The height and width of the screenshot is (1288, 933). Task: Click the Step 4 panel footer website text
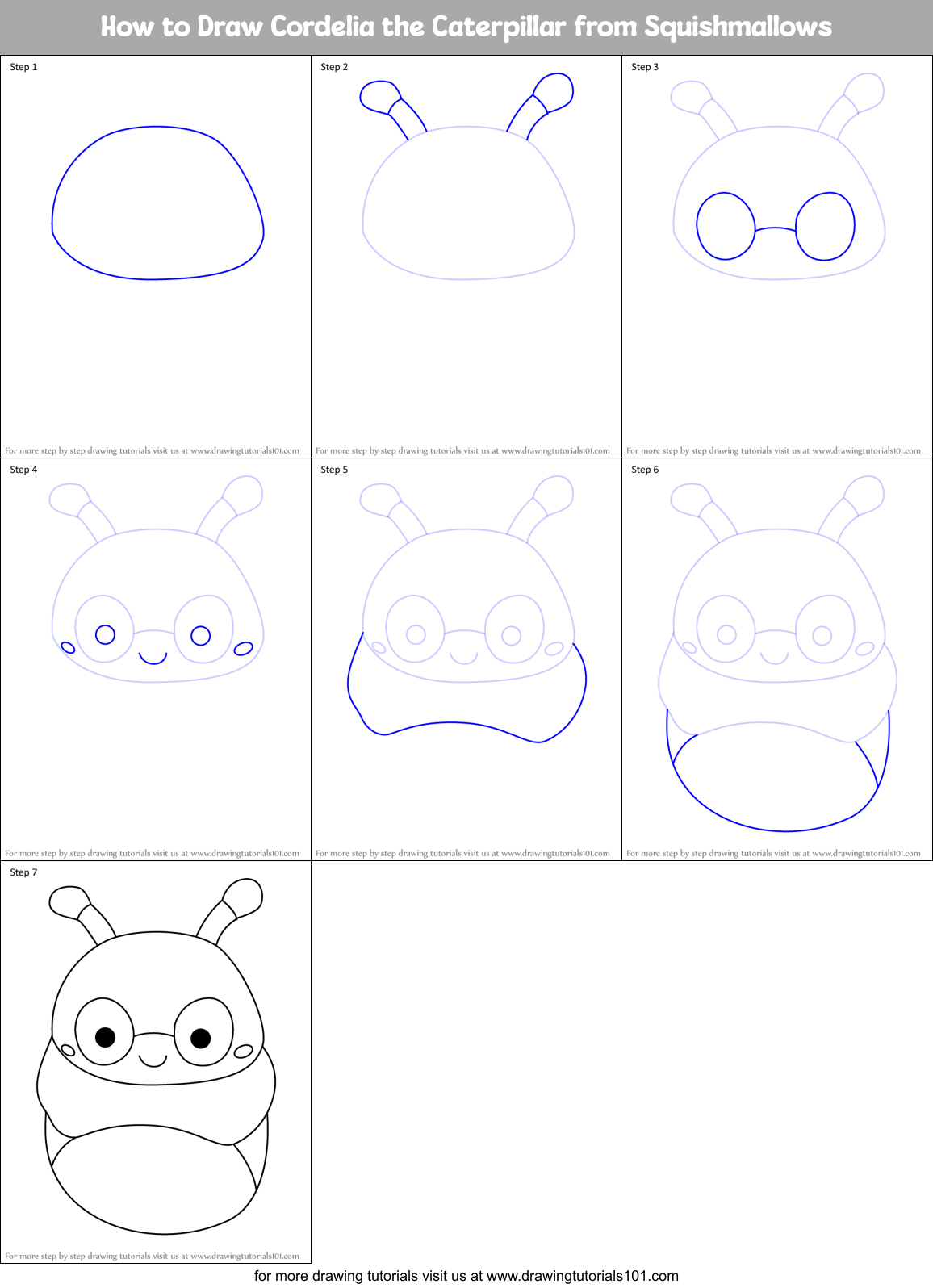click(152, 854)
